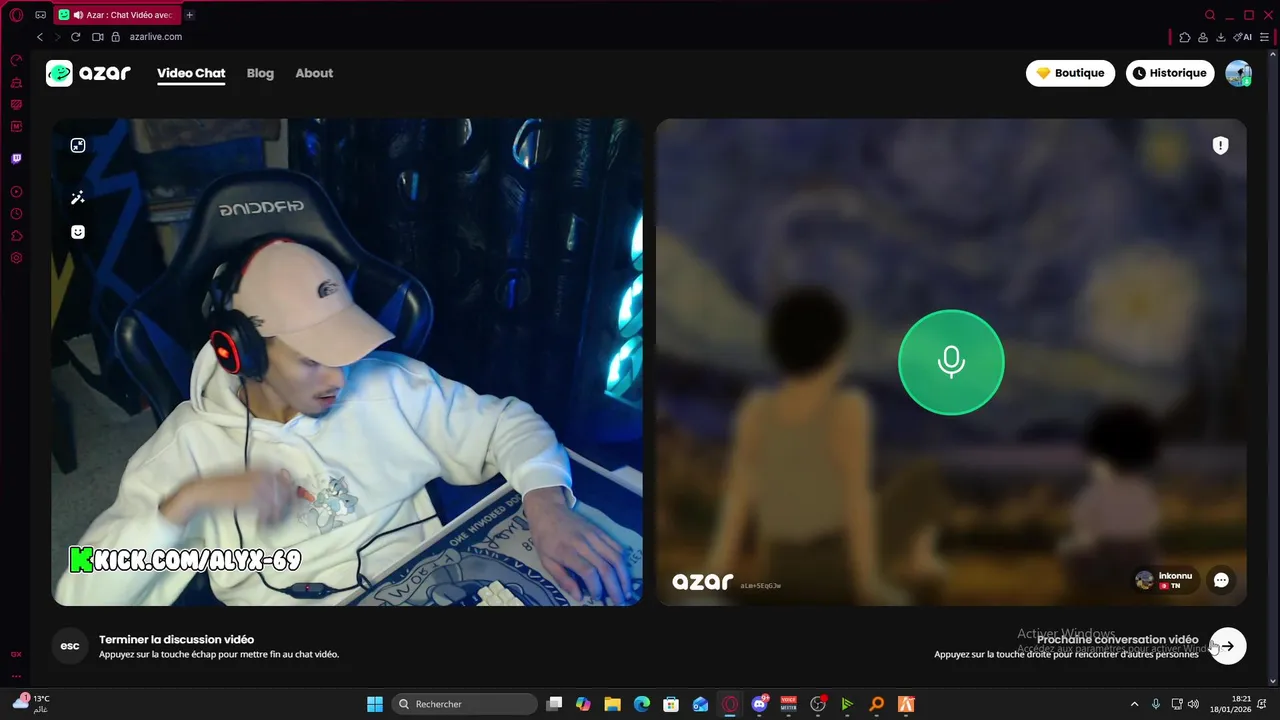Open volume control in system tray
1280x720 pixels.
click(x=1193, y=704)
